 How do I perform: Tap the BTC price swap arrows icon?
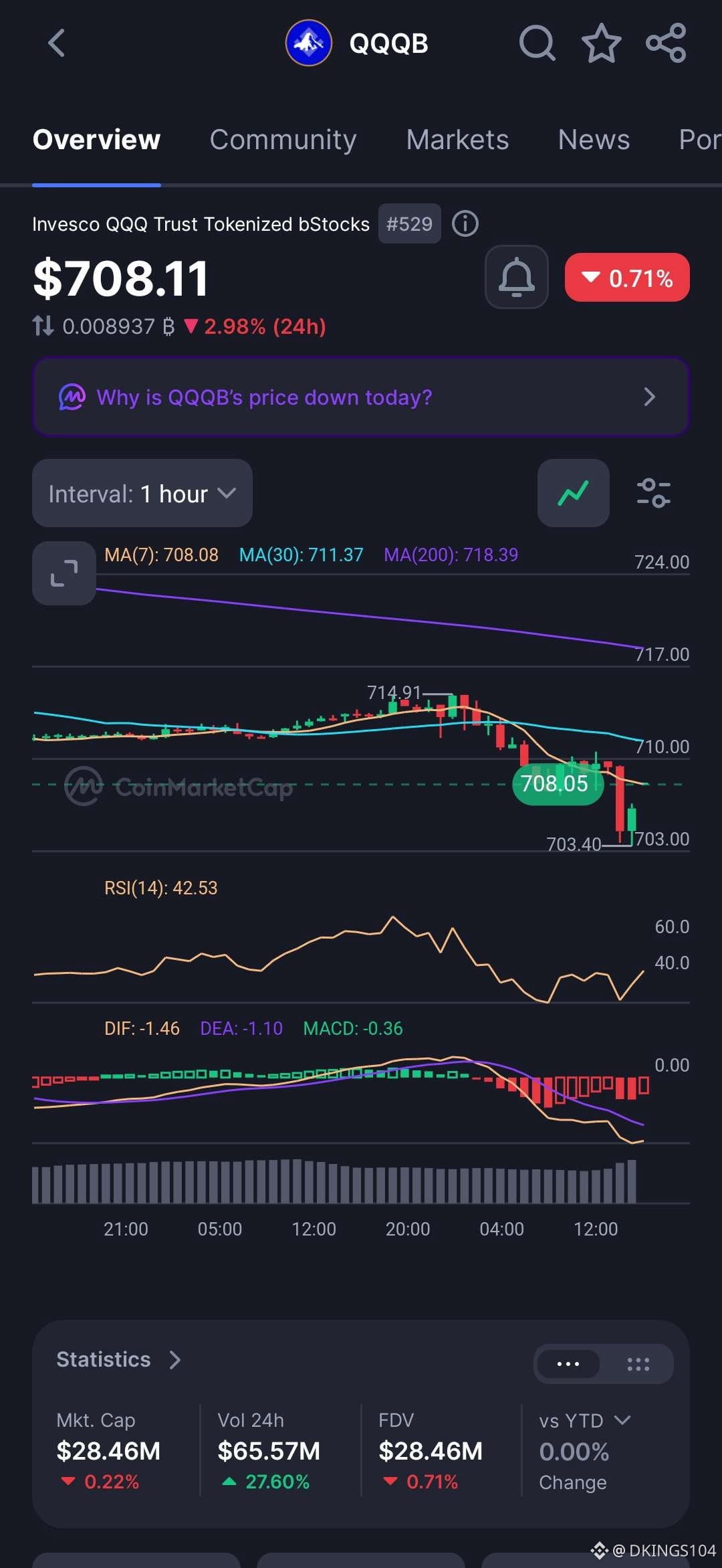pyautogui.click(x=43, y=326)
